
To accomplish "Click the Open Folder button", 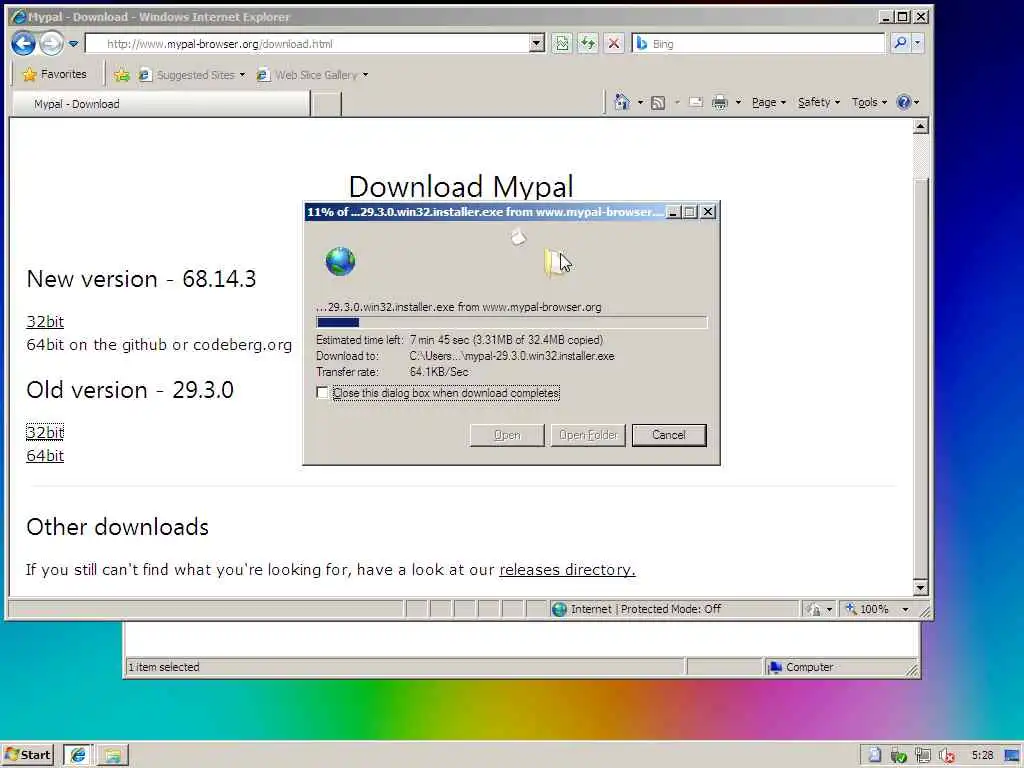I will coord(588,435).
